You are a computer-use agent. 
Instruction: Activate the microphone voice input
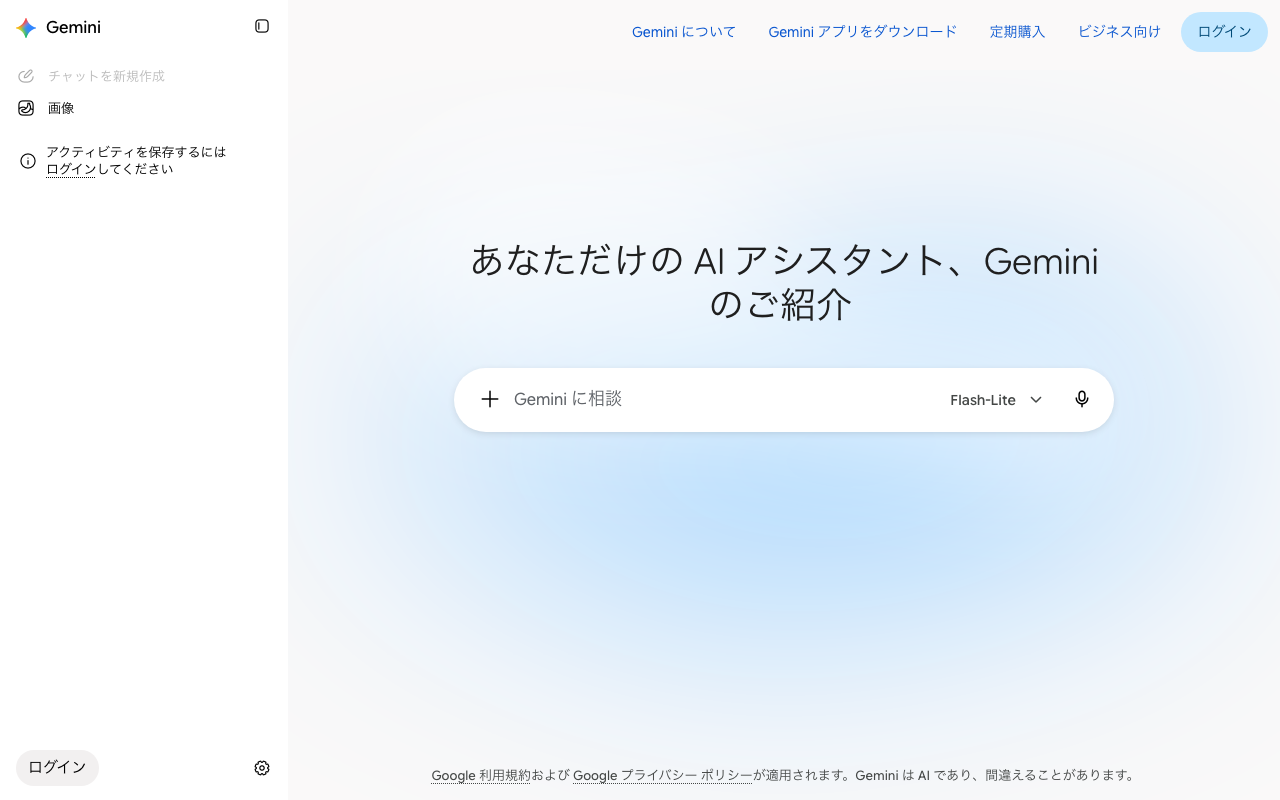[1082, 400]
